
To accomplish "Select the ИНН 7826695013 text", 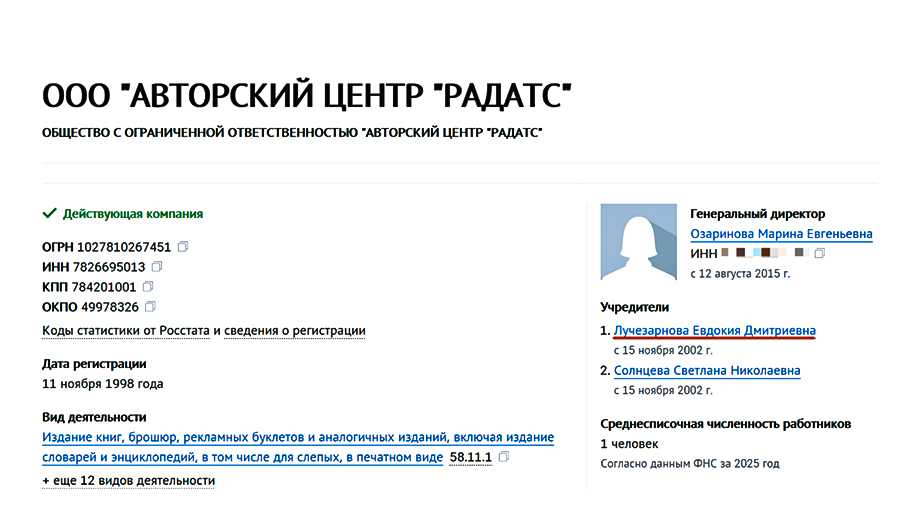I will [x=94, y=267].
